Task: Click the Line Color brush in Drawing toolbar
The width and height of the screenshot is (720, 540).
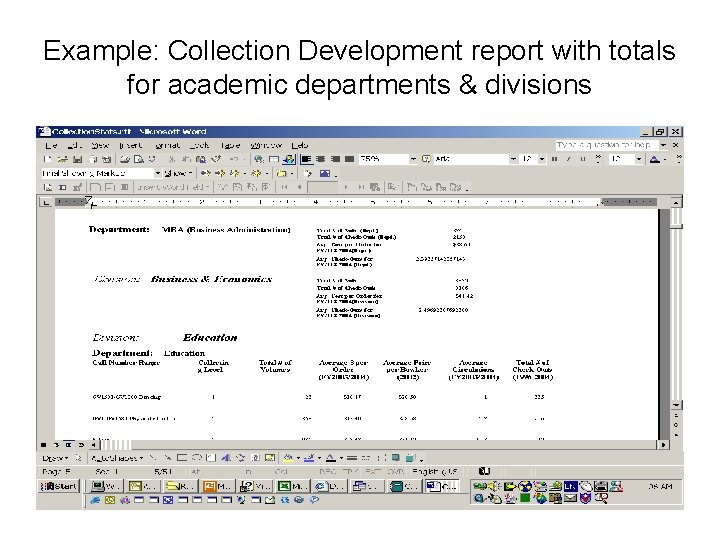Action: point(309,458)
